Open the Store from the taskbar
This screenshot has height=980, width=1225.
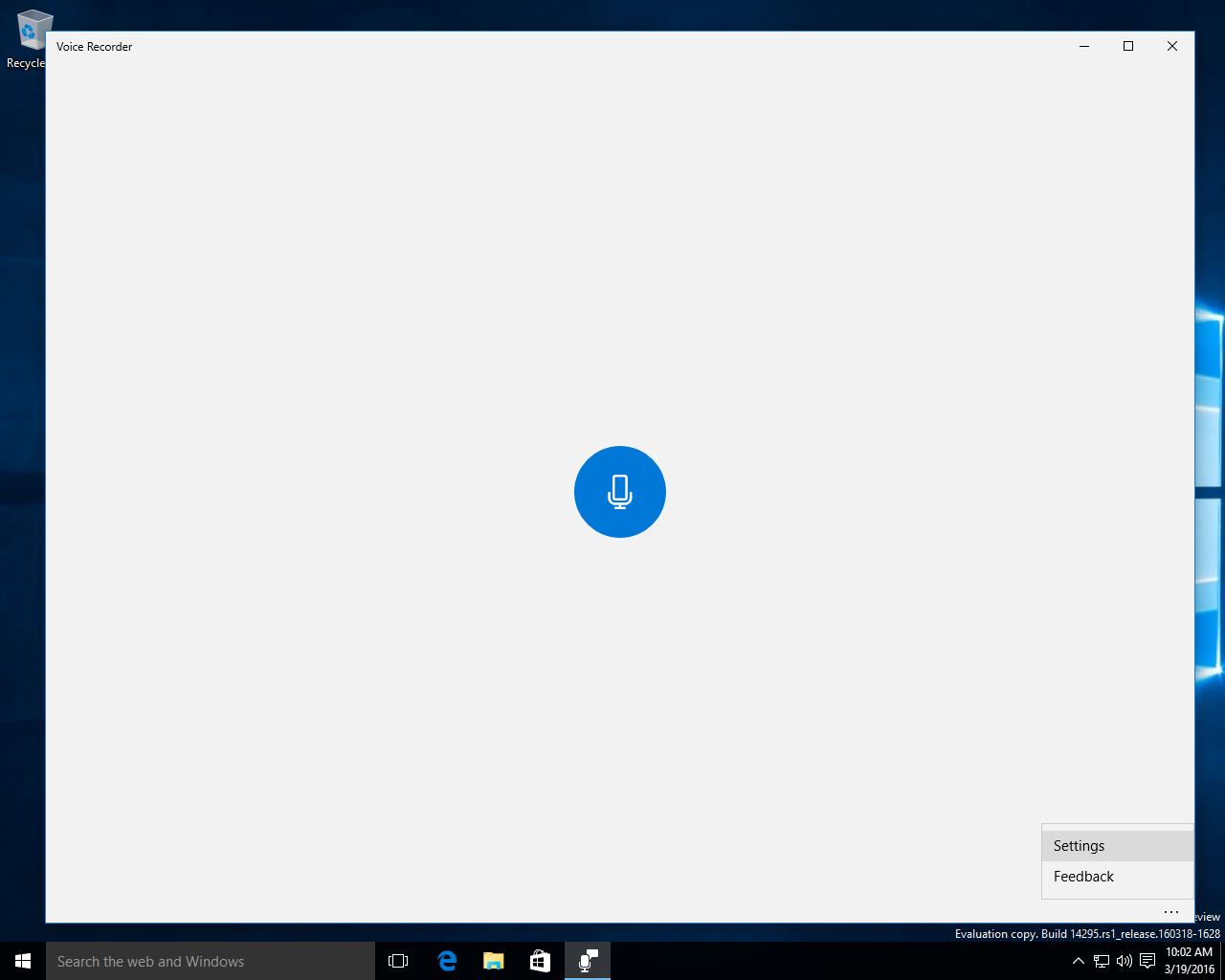click(x=541, y=961)
